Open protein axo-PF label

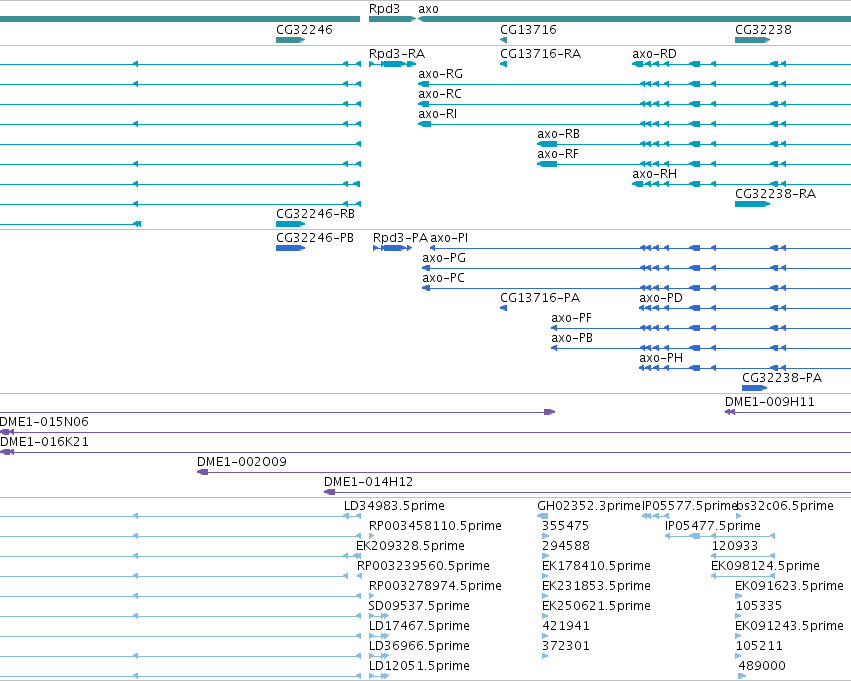point(571,318)
